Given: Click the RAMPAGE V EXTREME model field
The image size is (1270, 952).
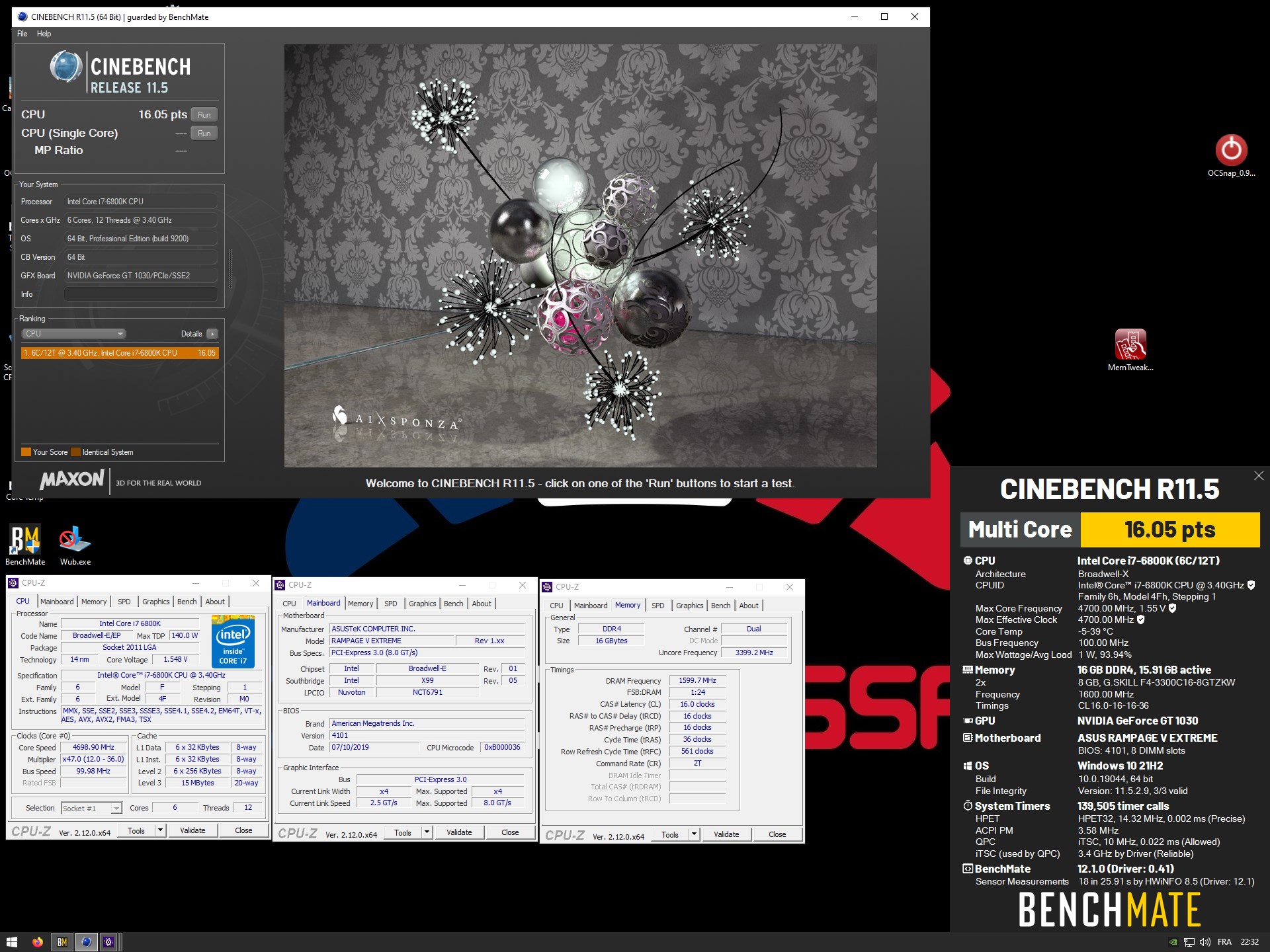Looking at the screenshot, I should click(392, 641).
